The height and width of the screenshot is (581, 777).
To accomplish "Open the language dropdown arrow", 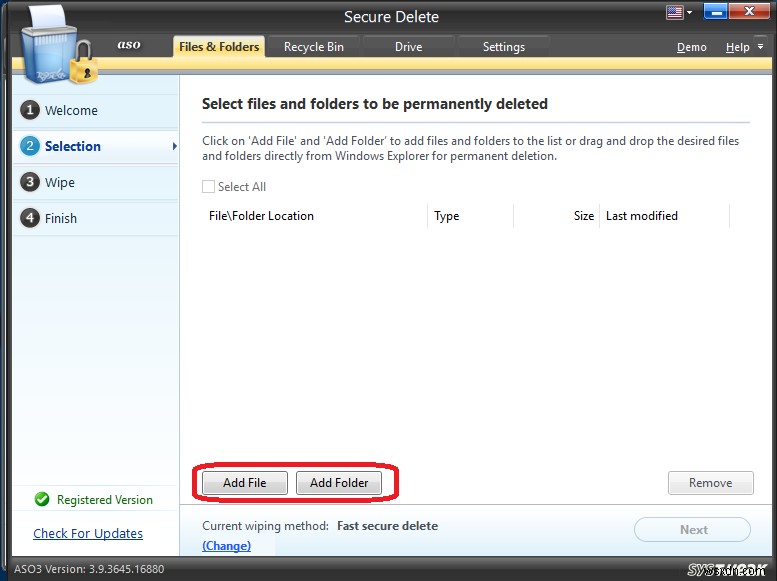I will tap(689, 14).
